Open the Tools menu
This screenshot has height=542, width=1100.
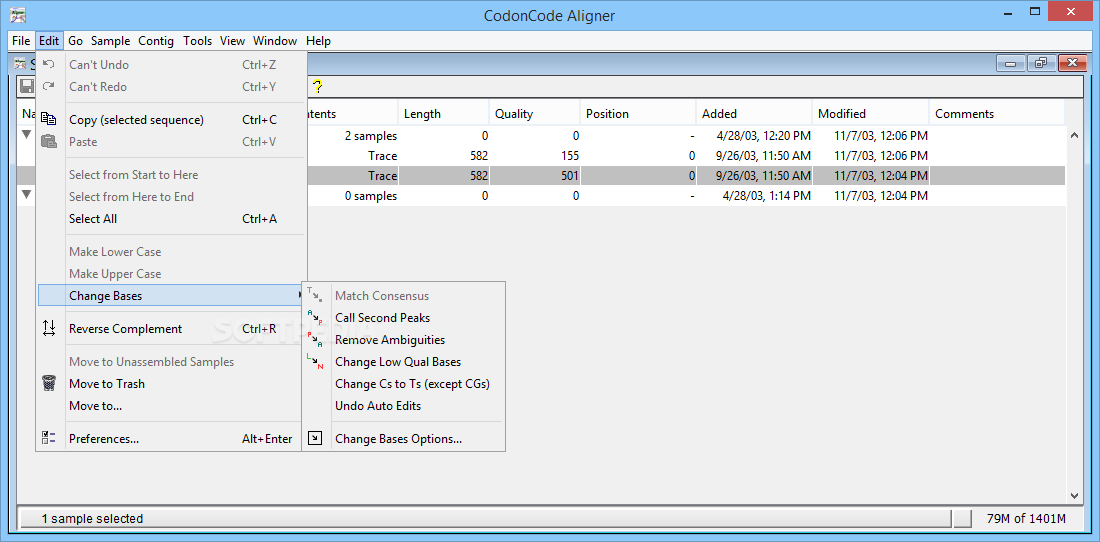click(x=197, y=41)
